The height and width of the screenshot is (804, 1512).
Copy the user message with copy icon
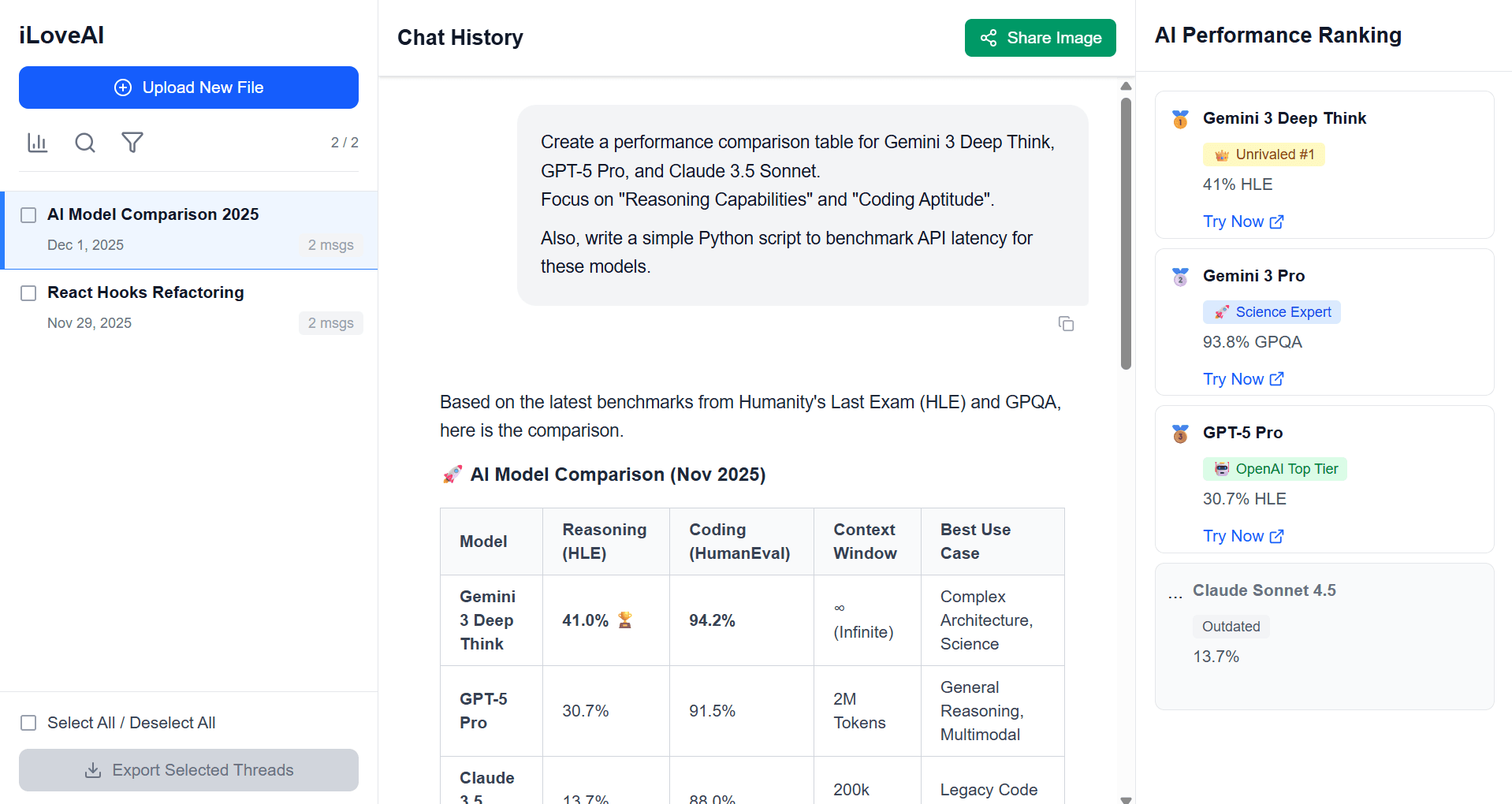tap(1066, 323)
